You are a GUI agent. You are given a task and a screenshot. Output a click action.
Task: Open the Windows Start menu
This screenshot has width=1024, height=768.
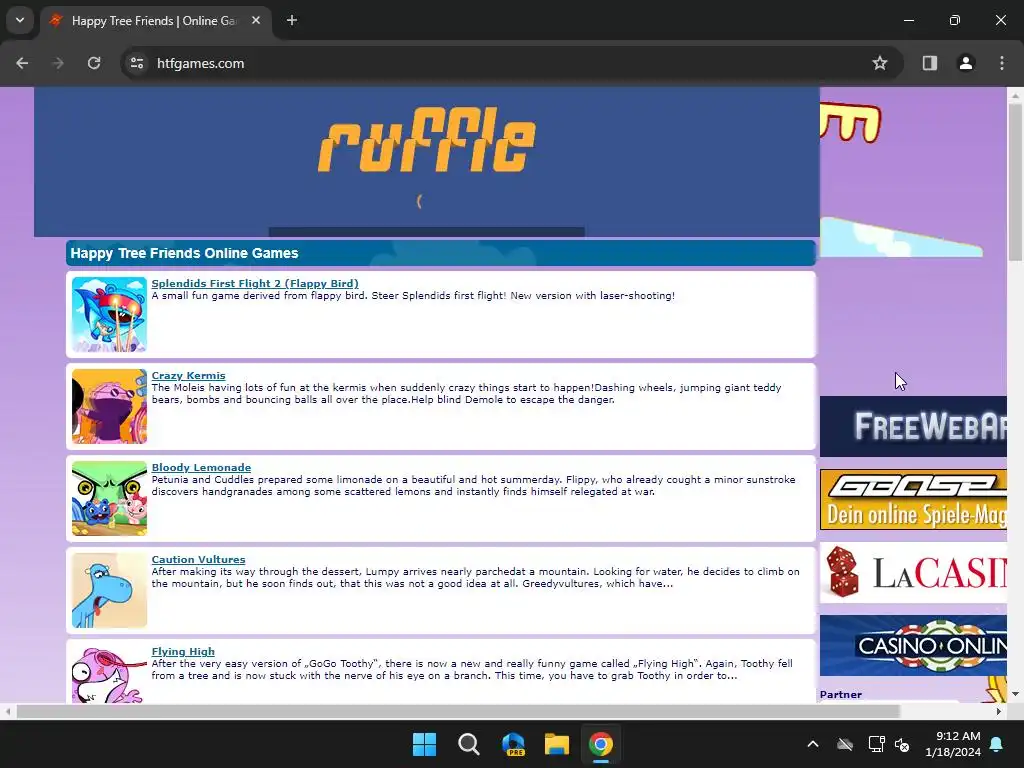[424, 744]
